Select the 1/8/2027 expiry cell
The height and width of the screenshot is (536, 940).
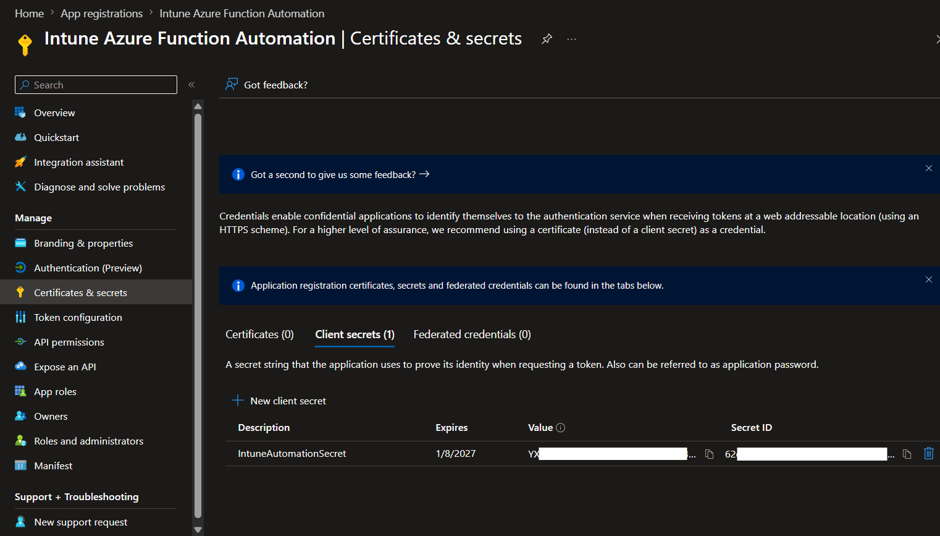[456, 454]
